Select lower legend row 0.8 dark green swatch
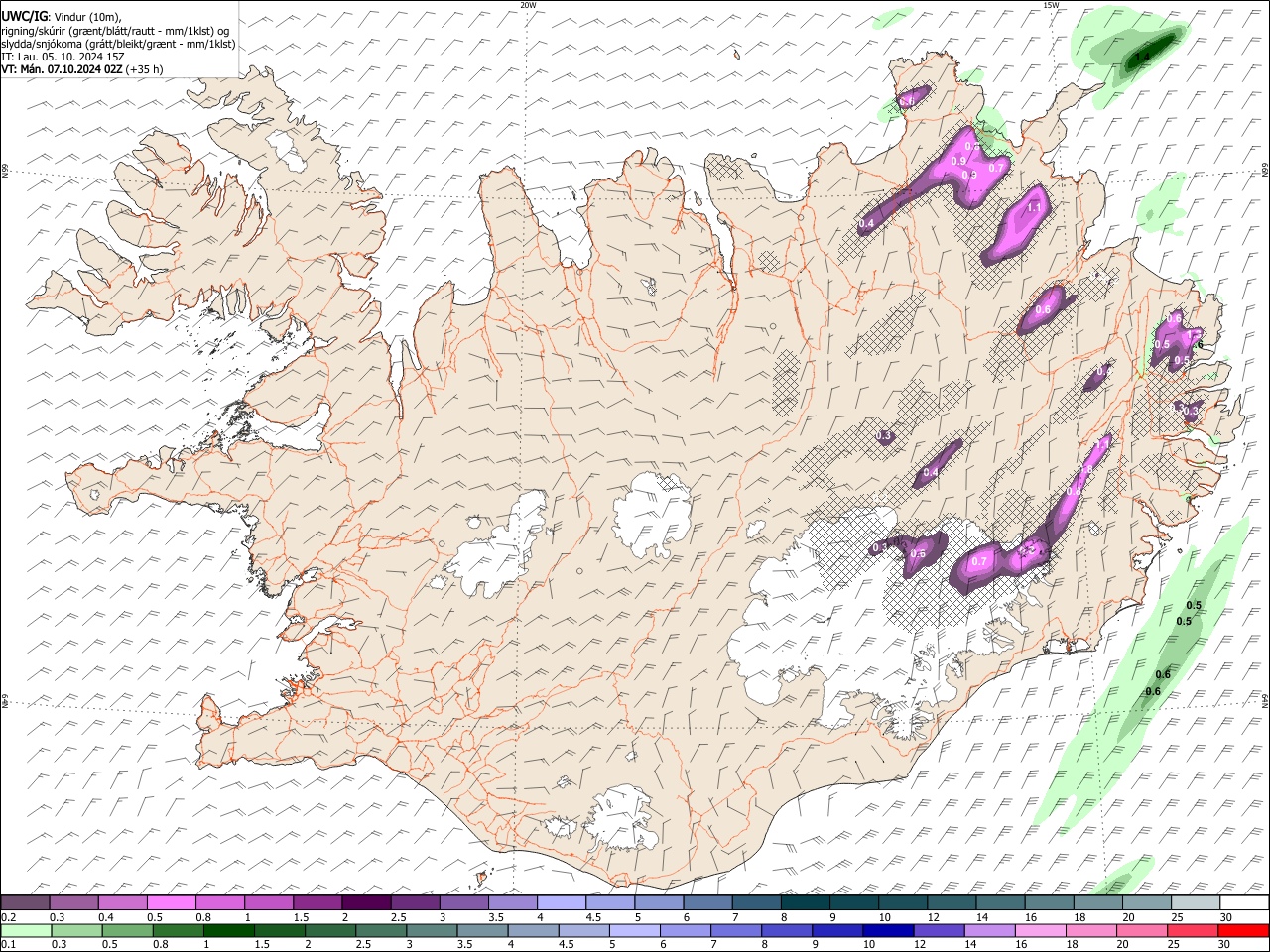The image size is (1270, 952). click(179, 930)
